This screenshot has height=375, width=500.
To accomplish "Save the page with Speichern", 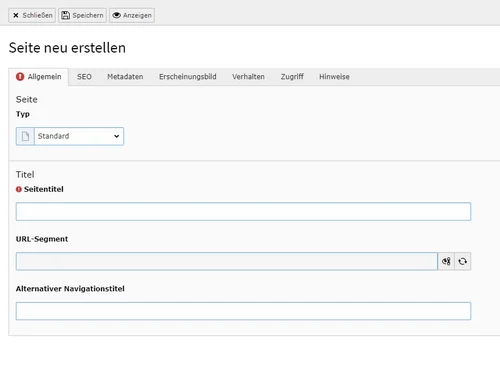I will pyautogui.click(x=82, y=15).
